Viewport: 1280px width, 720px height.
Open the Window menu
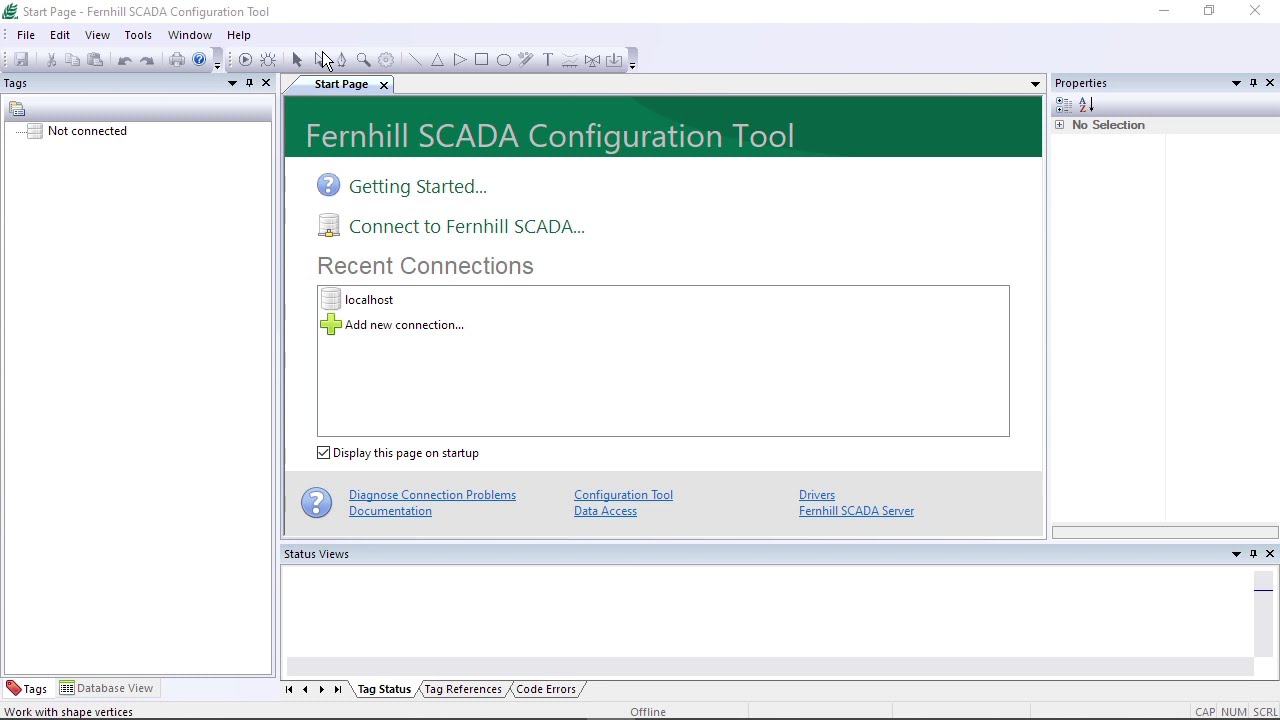click(x=190, y=35)
